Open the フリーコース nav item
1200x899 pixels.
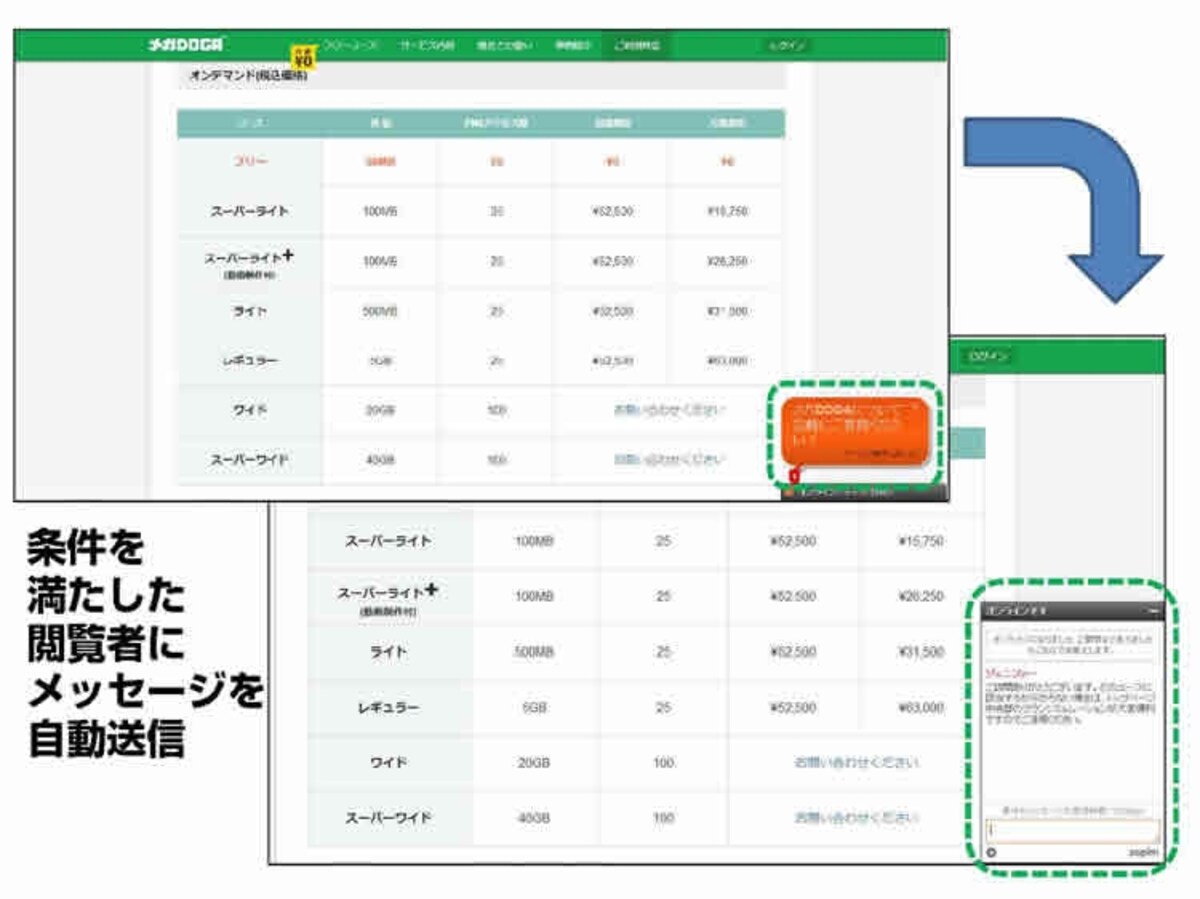click(x=349, y=46)
